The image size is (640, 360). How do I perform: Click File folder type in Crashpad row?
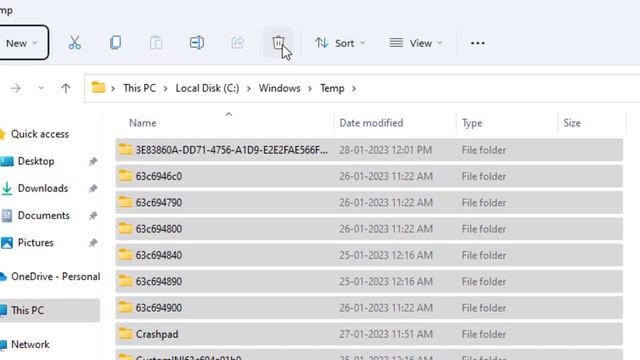[484, 334]
